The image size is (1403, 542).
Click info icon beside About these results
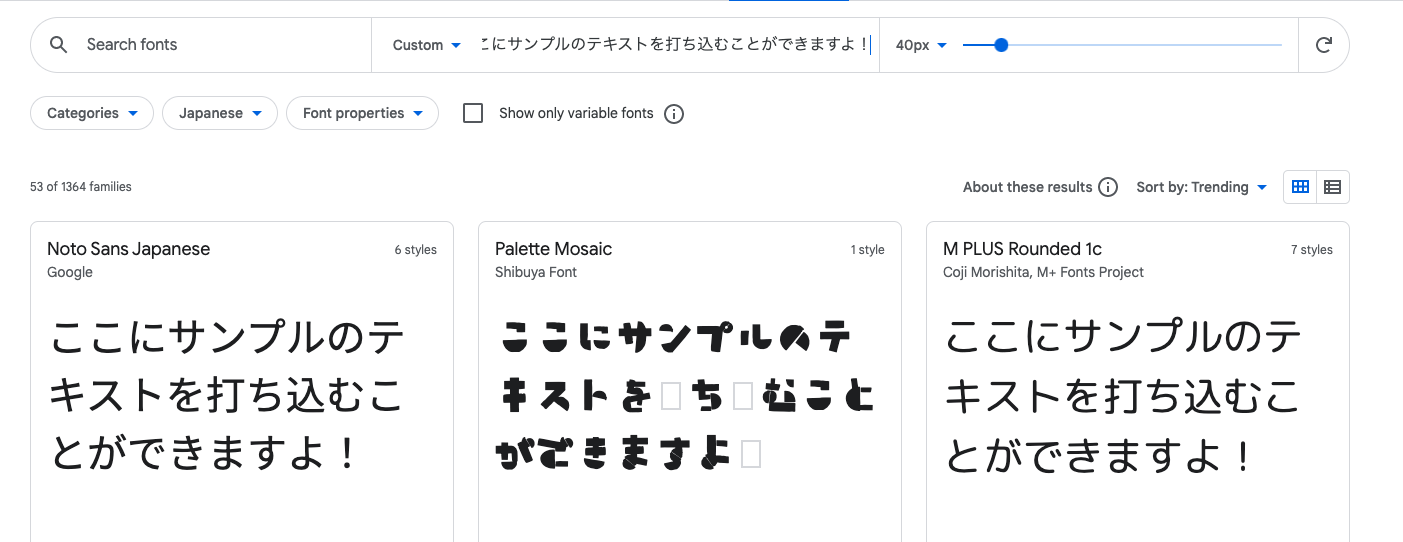tap(1107, 187)
